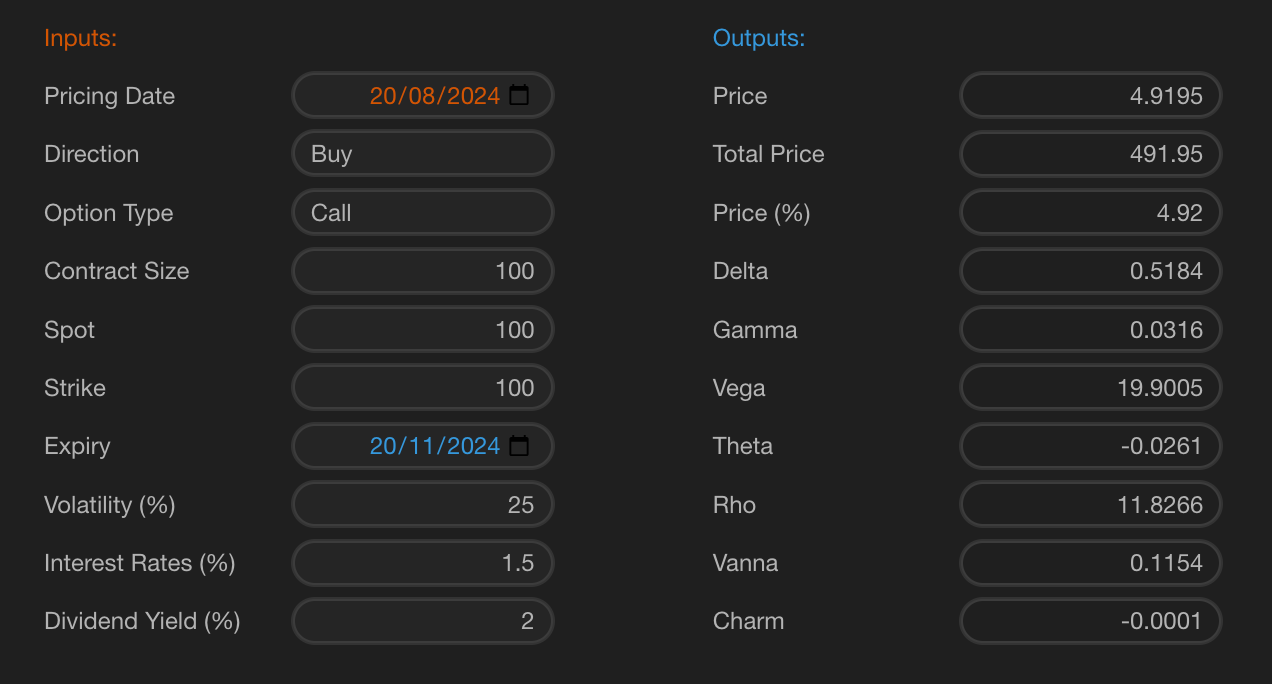The width and height of the screenshot is (1272, 684).
Task: Click the Dividend Yield (%) input field
Action: point(422,621)
